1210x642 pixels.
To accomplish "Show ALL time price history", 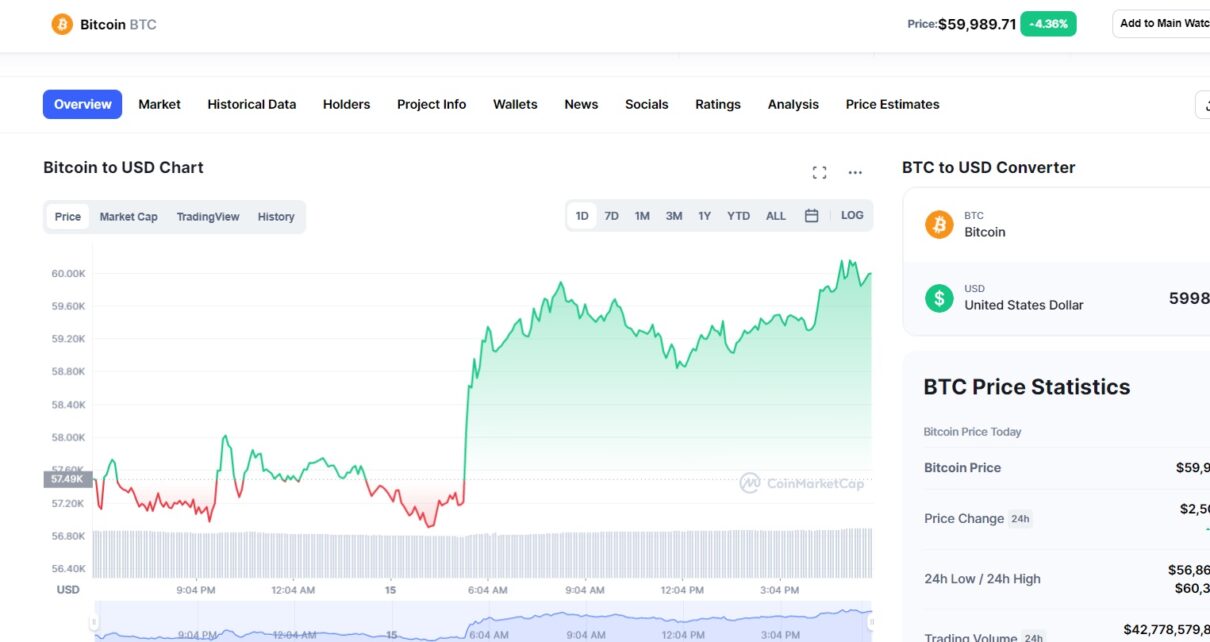I will point(776,216).
